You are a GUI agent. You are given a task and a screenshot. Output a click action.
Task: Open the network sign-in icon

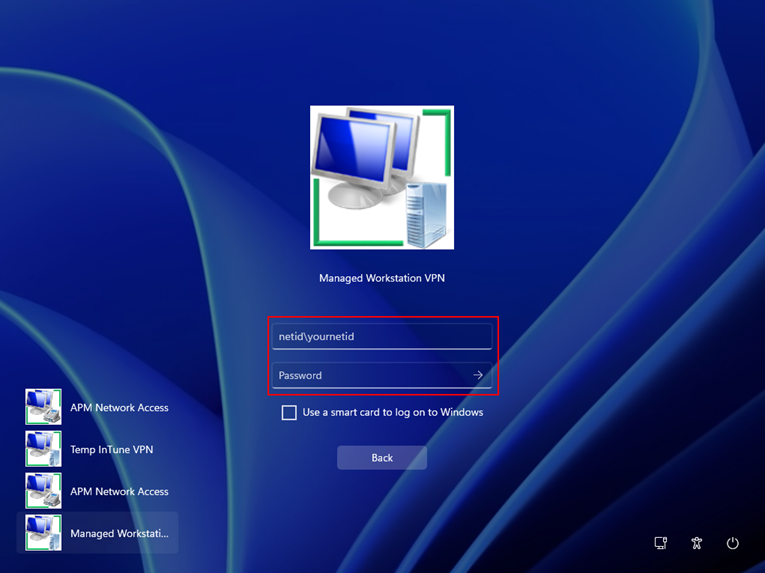click(661, 543)
